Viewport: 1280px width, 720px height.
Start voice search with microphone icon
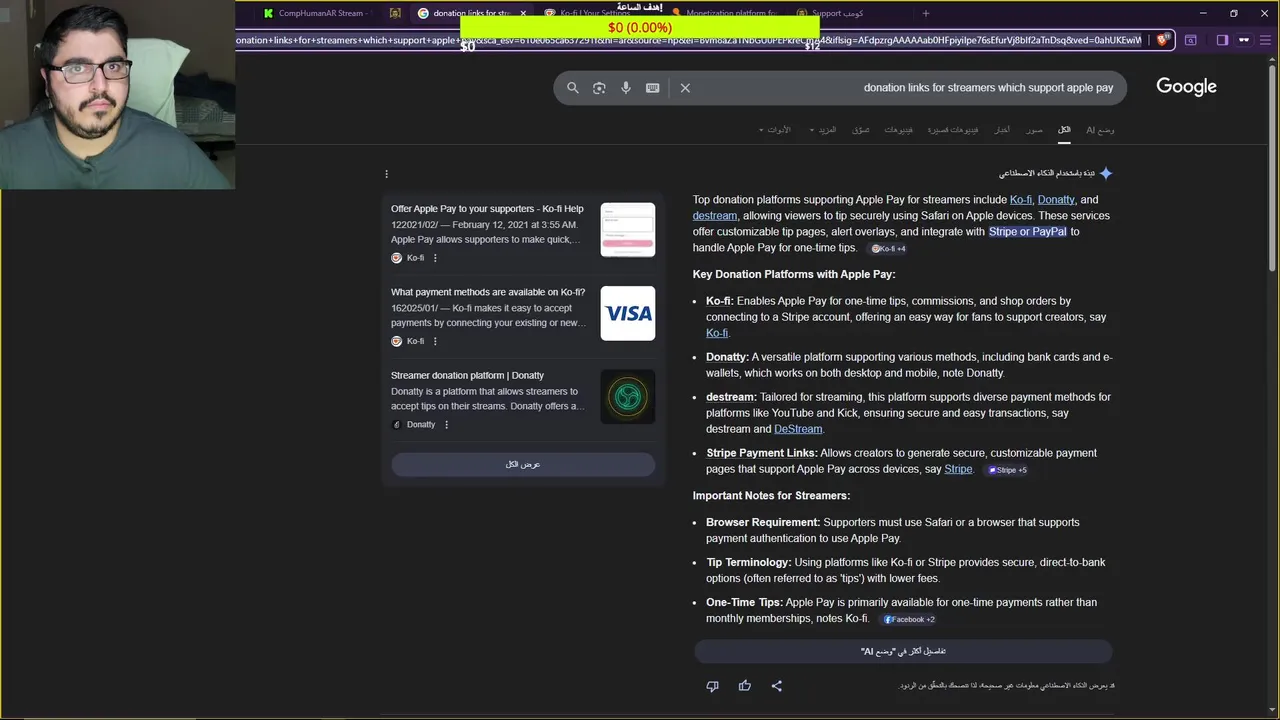coord(626,88)
